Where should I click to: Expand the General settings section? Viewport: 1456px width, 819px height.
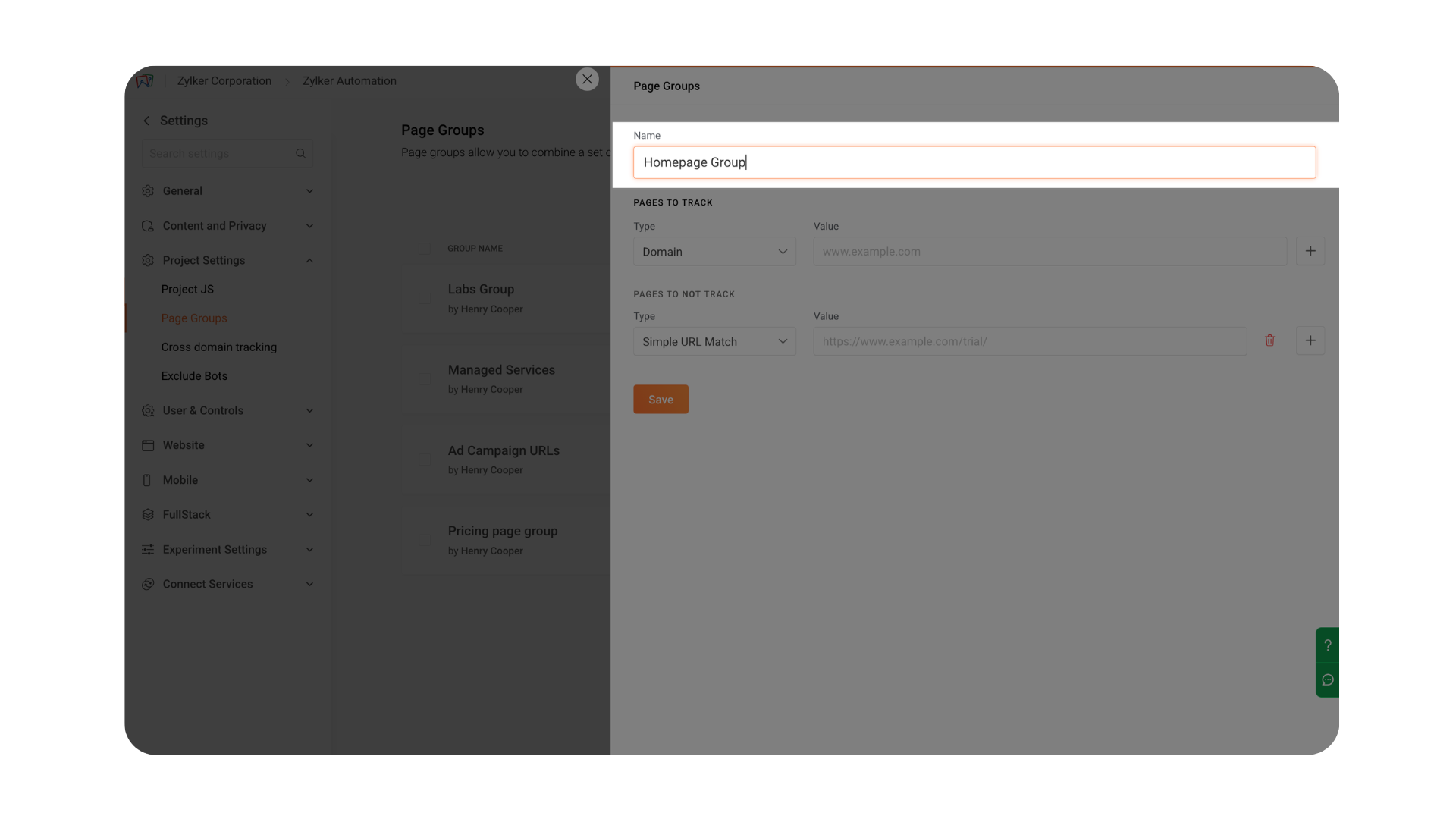point(227,191)
